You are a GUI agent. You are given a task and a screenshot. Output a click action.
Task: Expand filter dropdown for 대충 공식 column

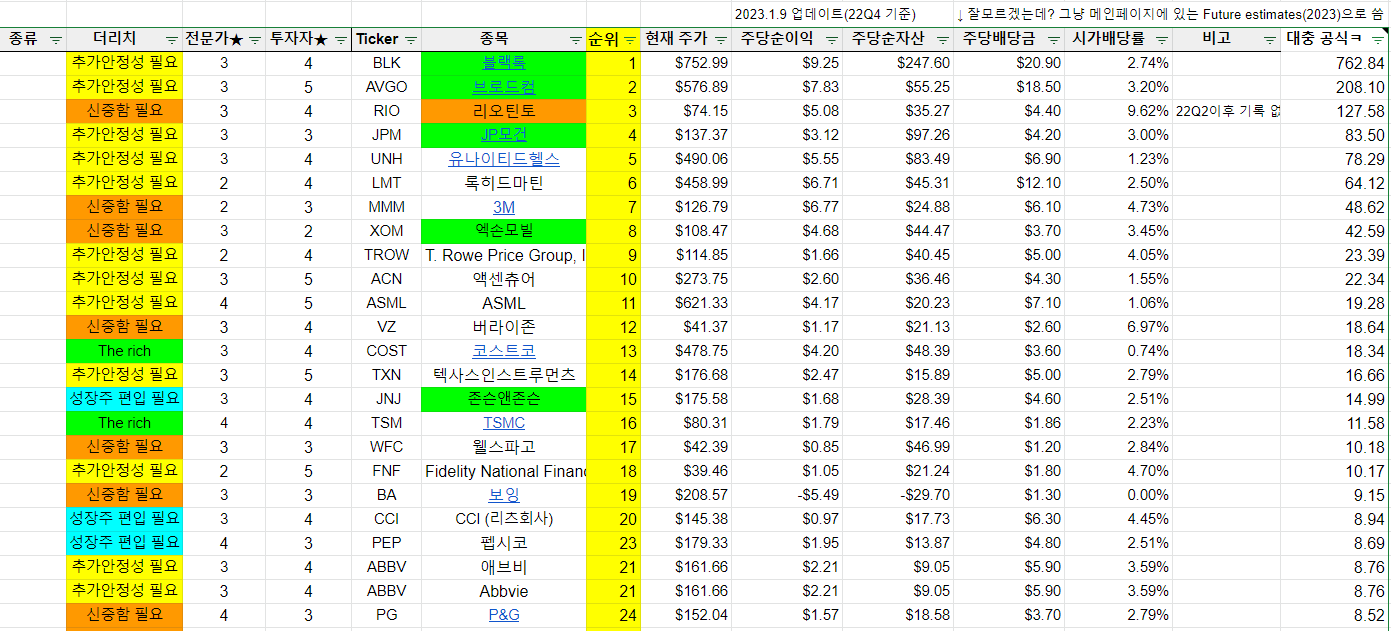coord(1378,39)
